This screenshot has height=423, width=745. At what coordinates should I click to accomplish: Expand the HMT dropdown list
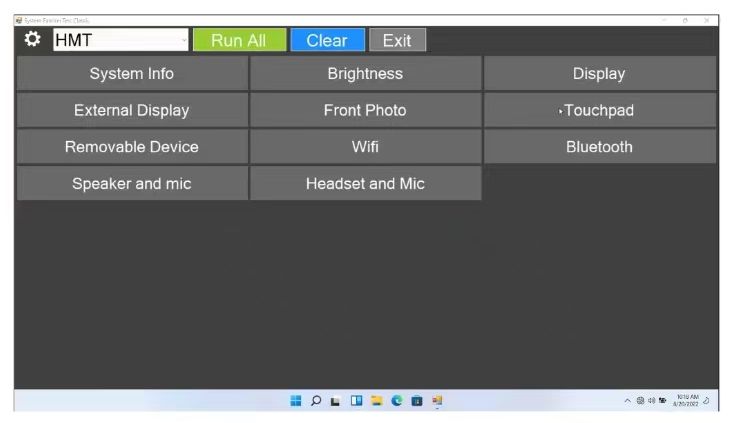point(182,41)
